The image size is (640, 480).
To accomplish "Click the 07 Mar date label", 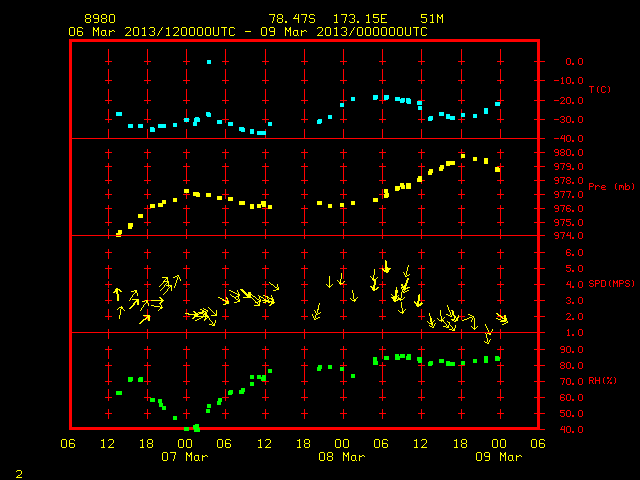I will 185,457.
